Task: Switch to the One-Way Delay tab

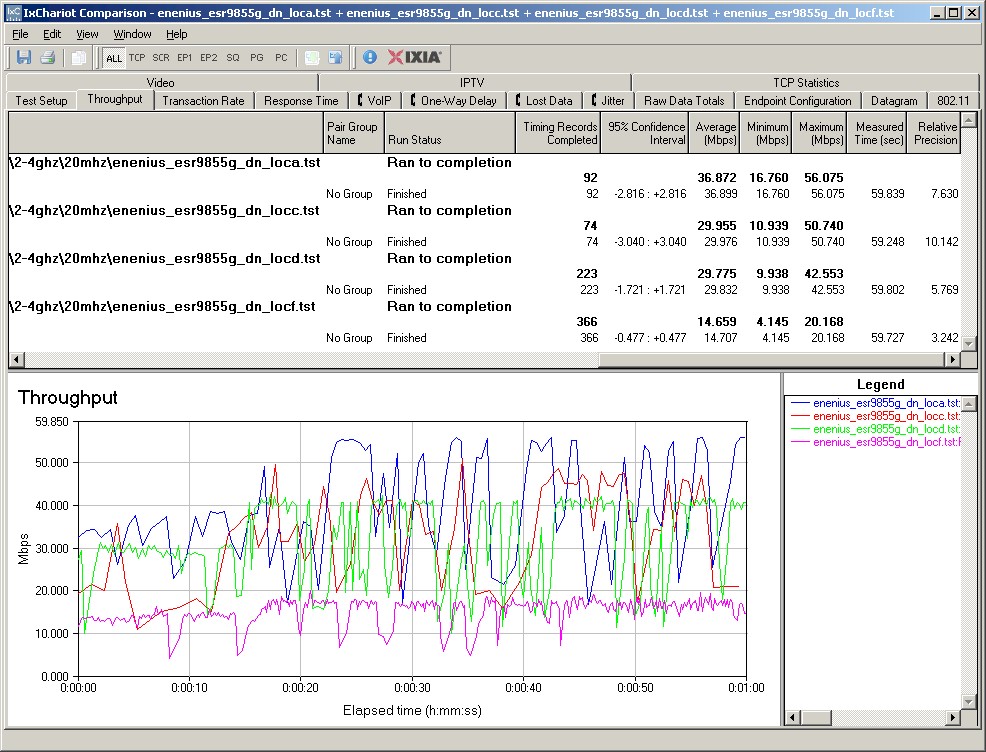Action: click(x=453, y=101)
